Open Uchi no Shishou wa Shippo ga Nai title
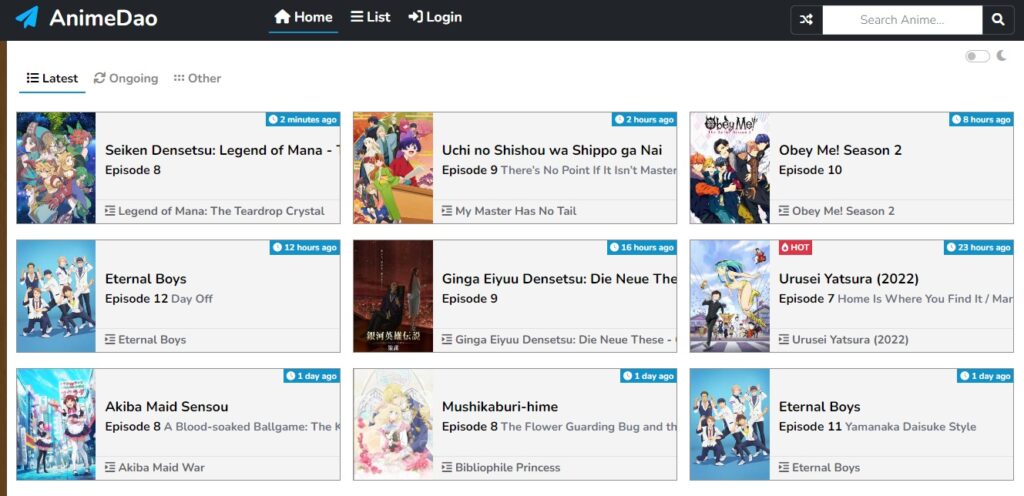The width and height of the screenshot is (1024, 496). click(x=552, y=150)
